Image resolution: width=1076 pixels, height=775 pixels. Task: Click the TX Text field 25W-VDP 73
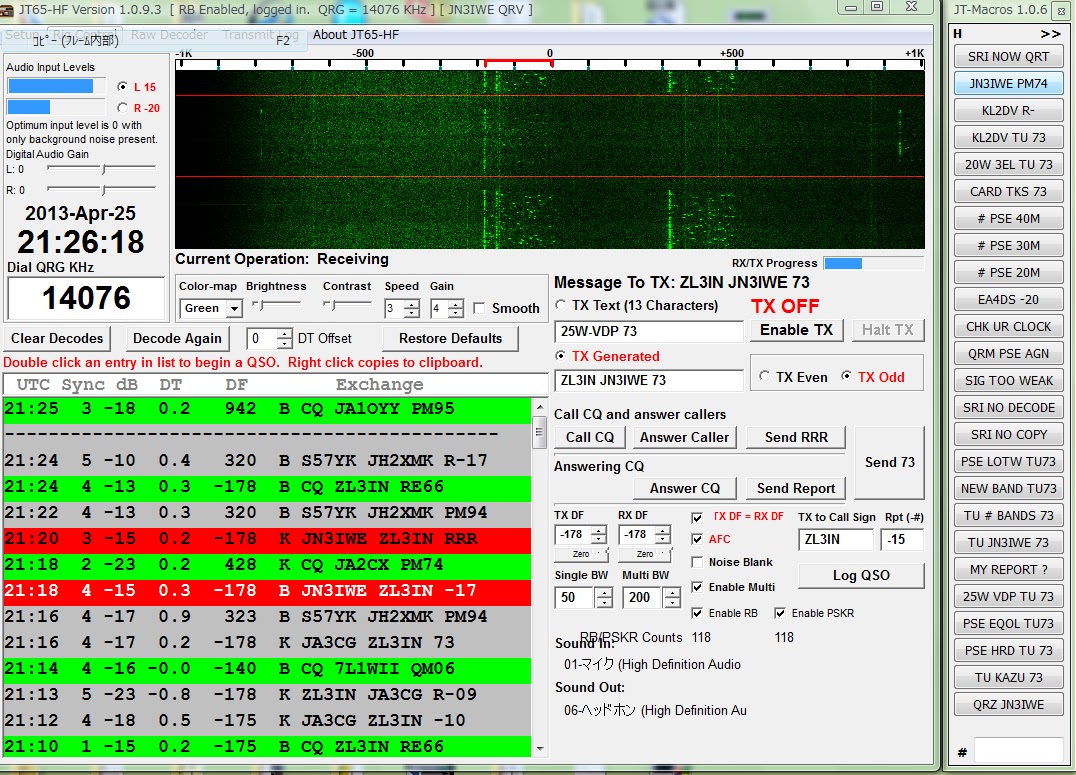click(x=648, y=332)
